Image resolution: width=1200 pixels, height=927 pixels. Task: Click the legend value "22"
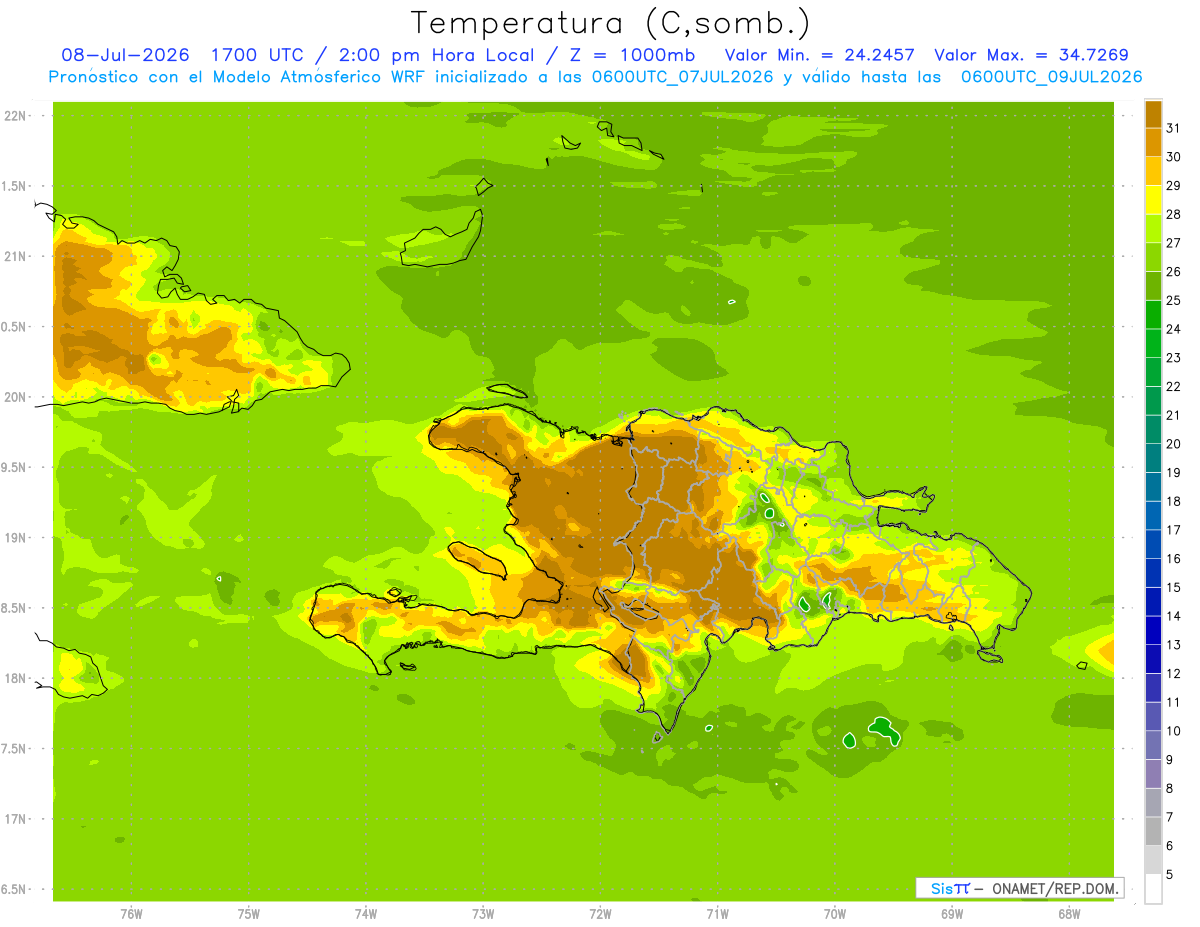(1174, 386)
